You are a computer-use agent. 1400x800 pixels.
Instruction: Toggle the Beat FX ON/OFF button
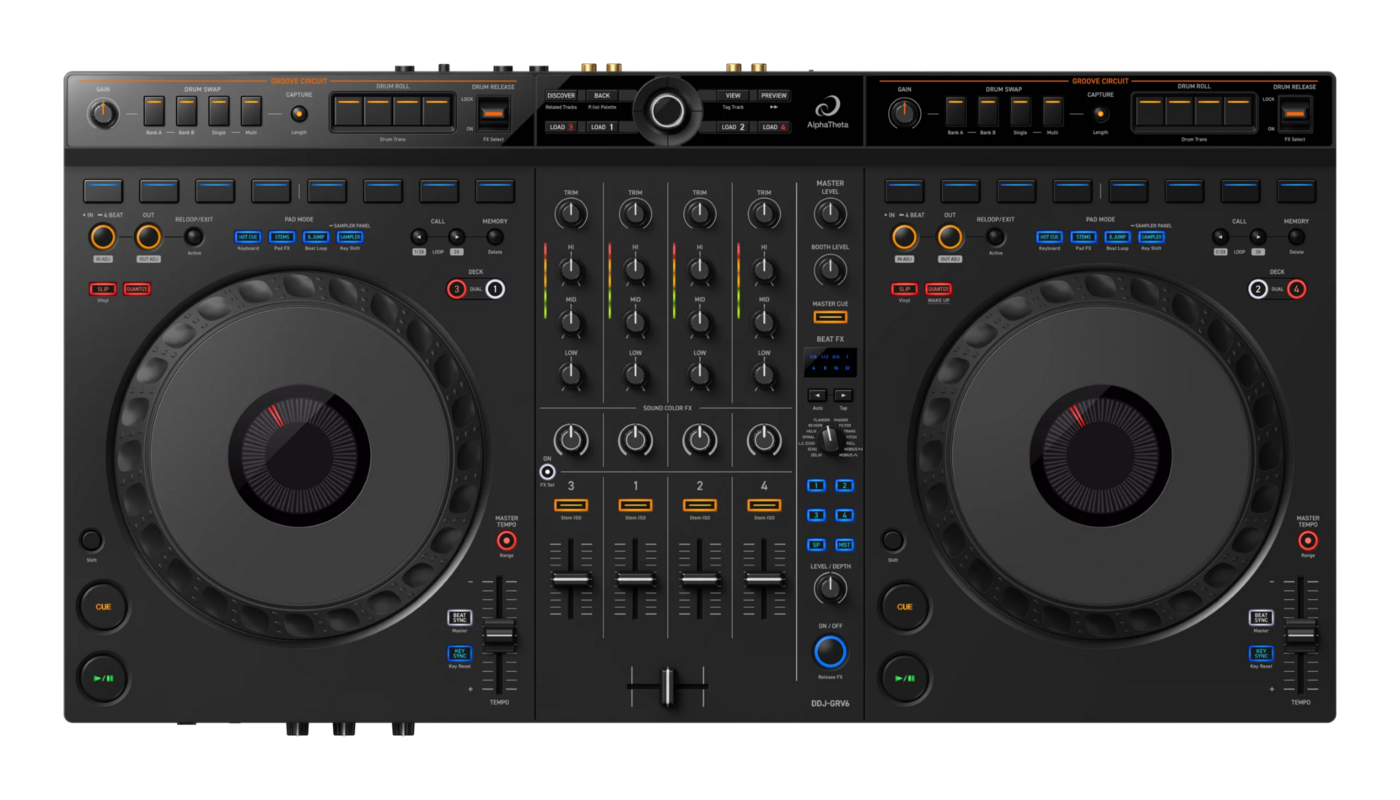tap(829, 652)
